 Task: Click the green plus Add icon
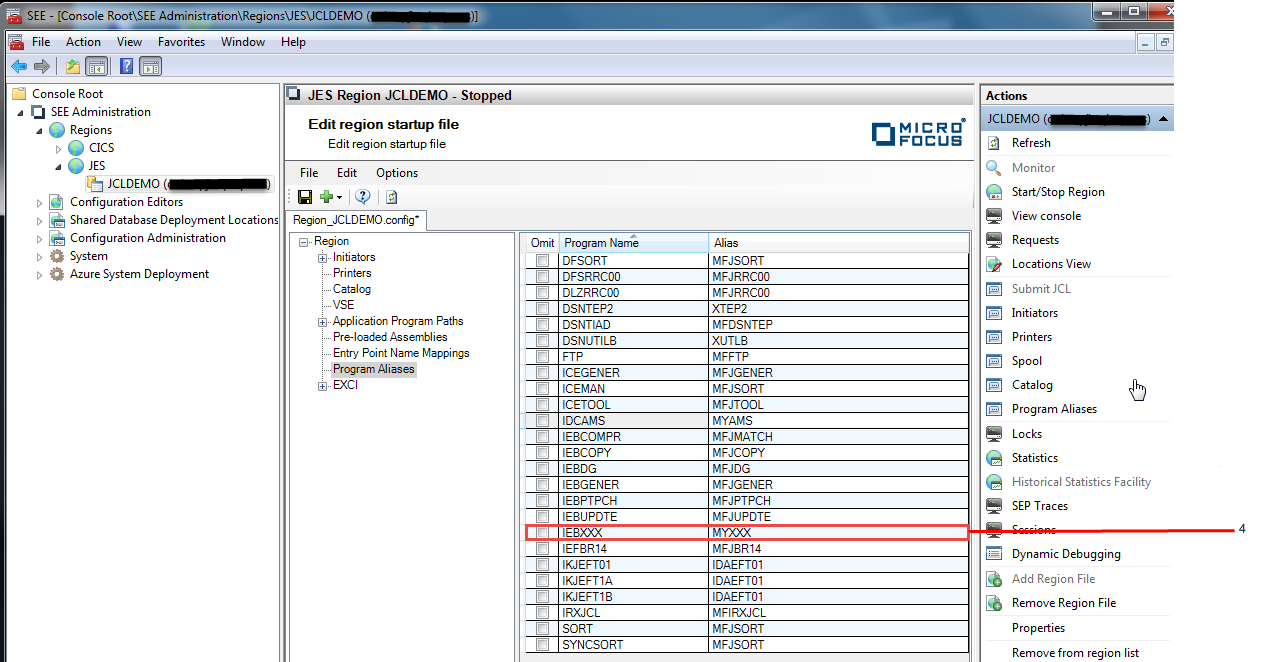coord(326,197)
